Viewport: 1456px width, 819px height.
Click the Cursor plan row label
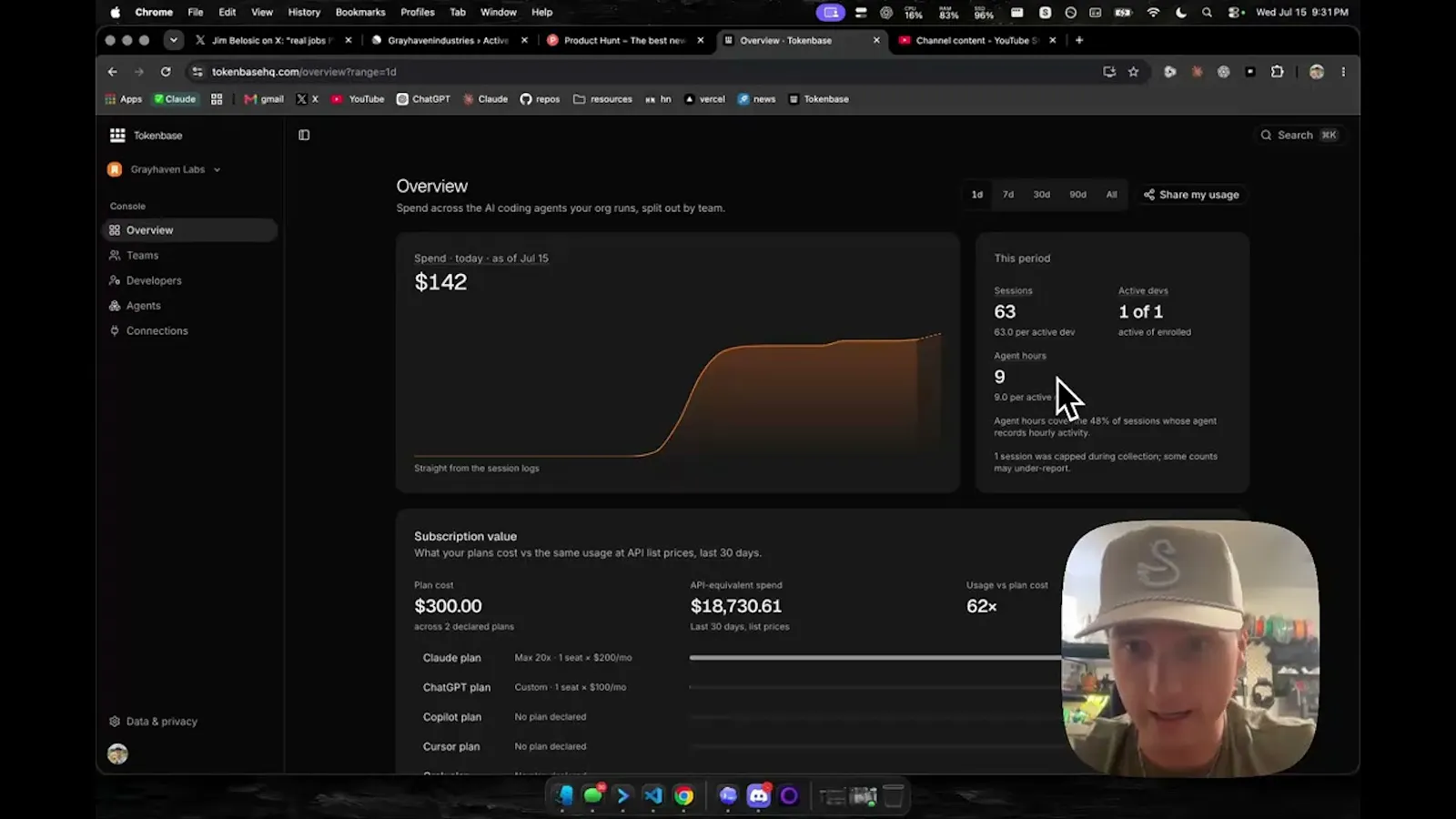point(450,746)
